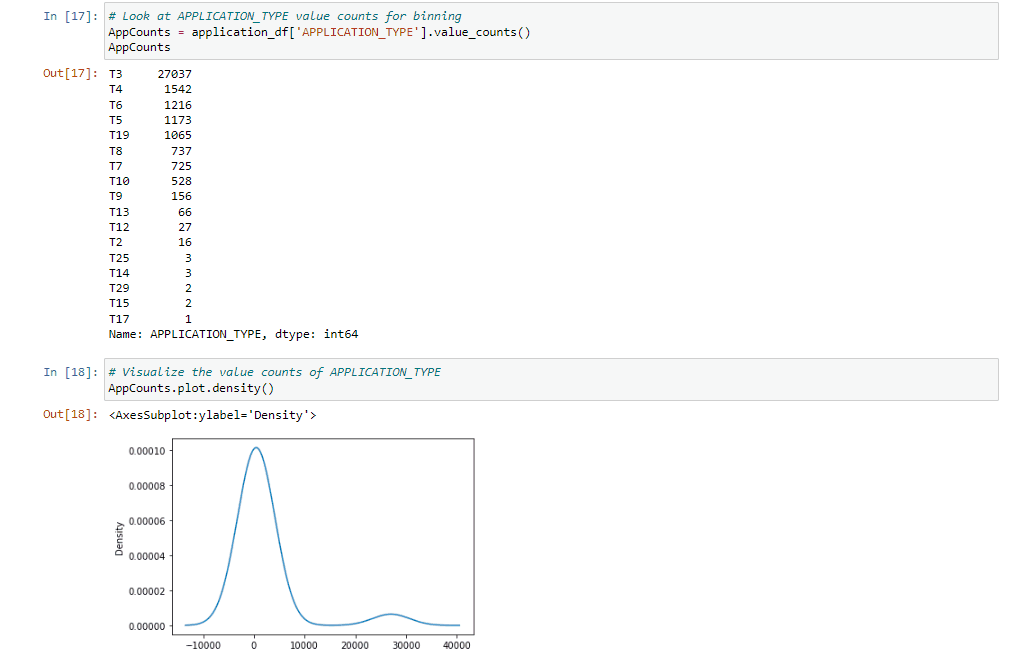
Task: Click the T19 row with 1065
Action: 150,135
